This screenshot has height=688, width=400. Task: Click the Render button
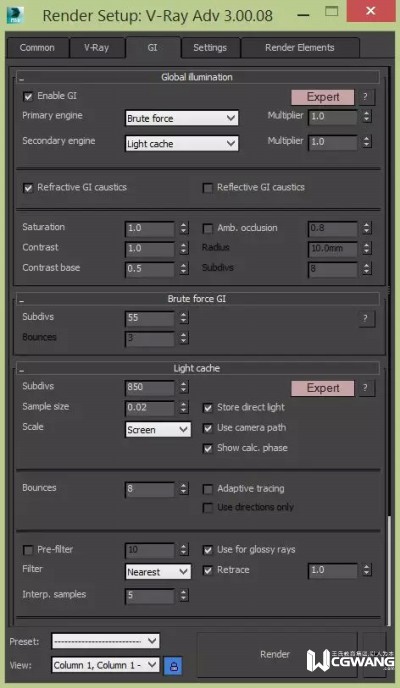pos(275,654)
